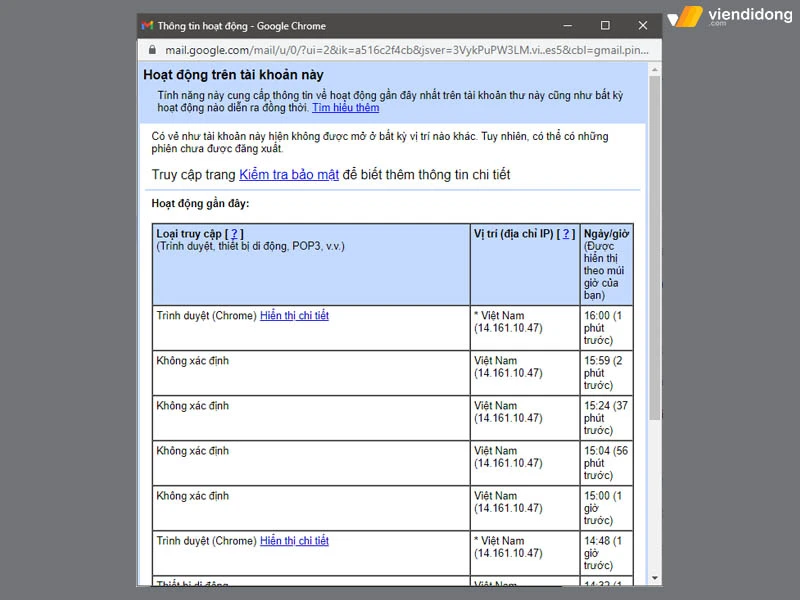Open the 'Tìm hiểu thêm' link
Image resolution: width=800 pixels, height=600 pixels.
tap(345, 108)
